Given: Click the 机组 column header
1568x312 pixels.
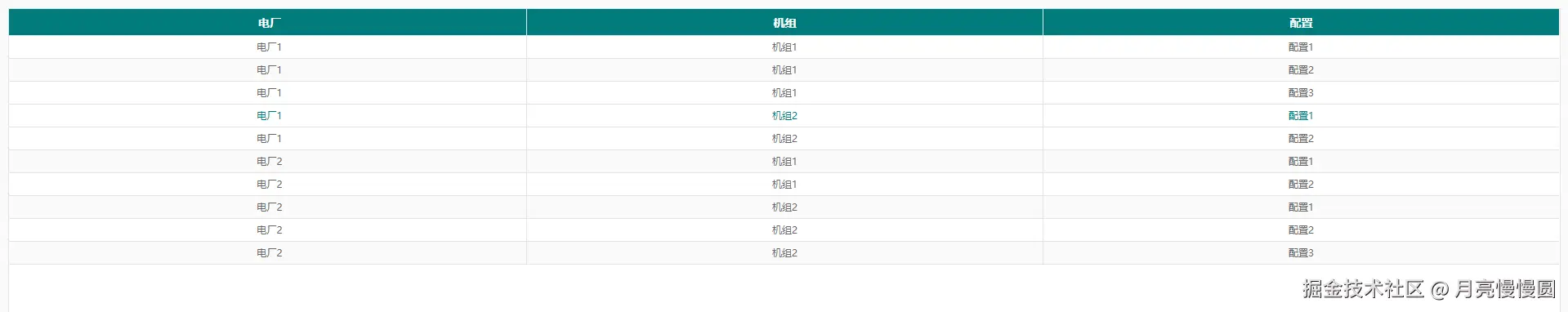Looking at the screenshot, I should (x=784, y=23).
